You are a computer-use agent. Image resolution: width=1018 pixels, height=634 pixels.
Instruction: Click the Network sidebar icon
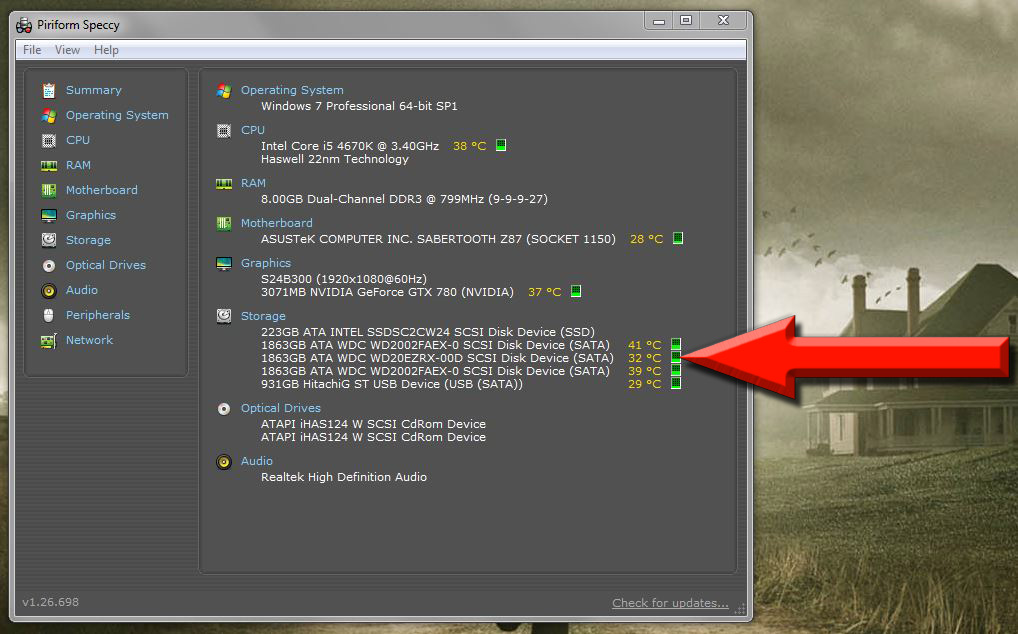49,340
